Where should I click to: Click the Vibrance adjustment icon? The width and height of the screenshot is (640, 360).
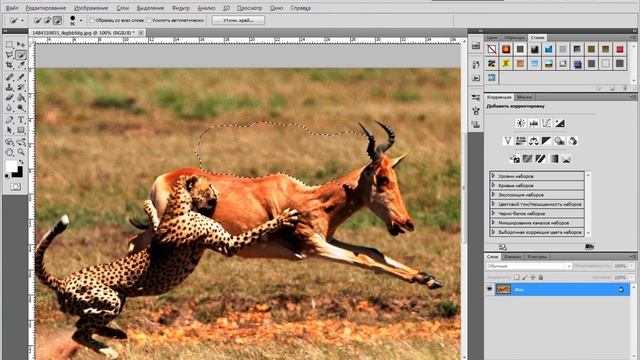click(x=508, y=141)
